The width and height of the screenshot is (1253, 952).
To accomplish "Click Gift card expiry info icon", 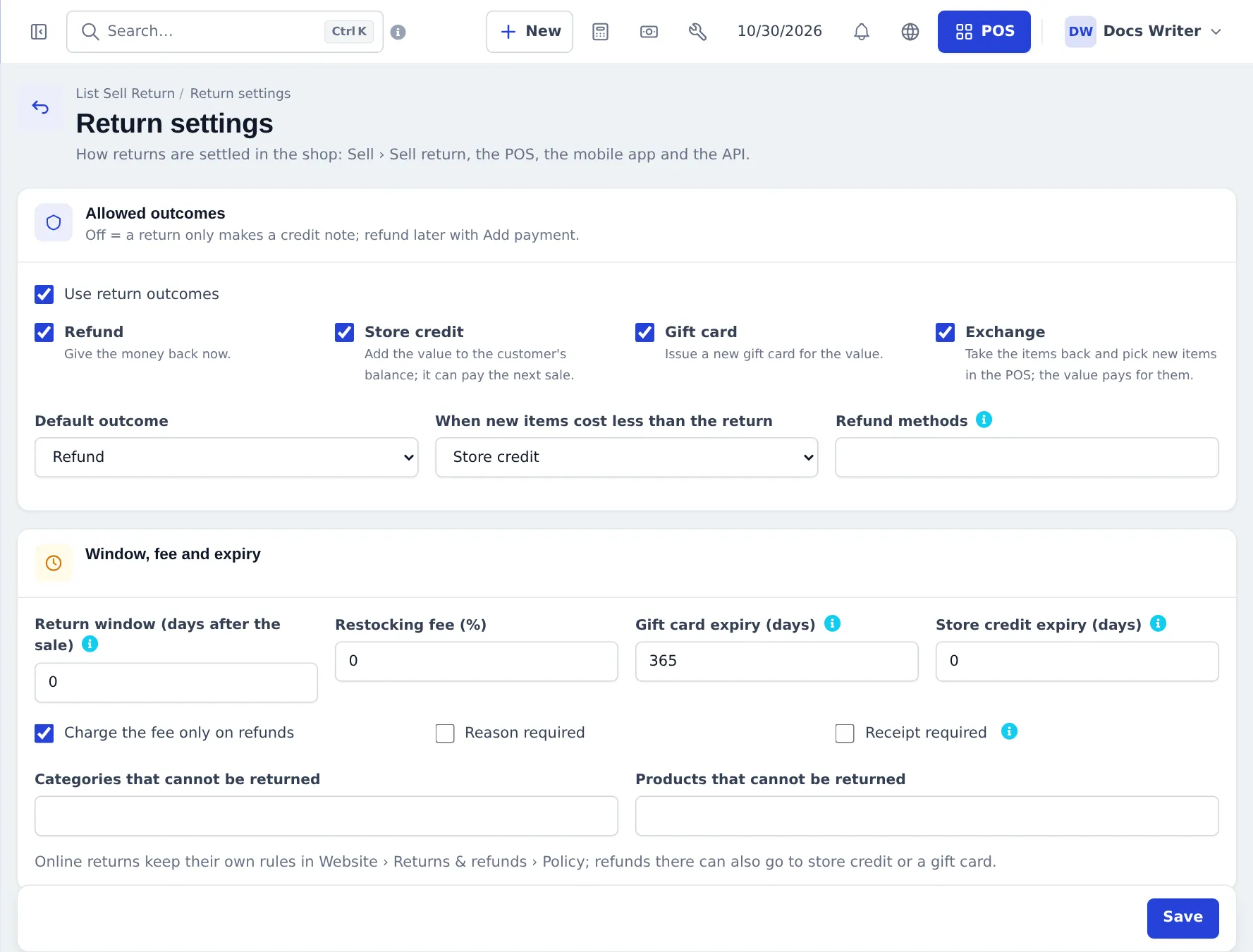I will point(832,623).
